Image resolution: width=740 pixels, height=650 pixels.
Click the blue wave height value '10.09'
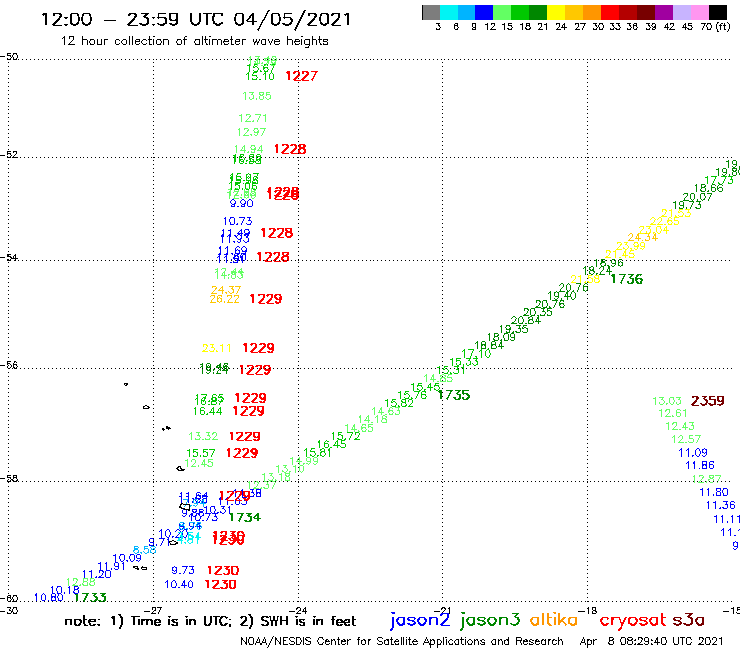(127, 558)
